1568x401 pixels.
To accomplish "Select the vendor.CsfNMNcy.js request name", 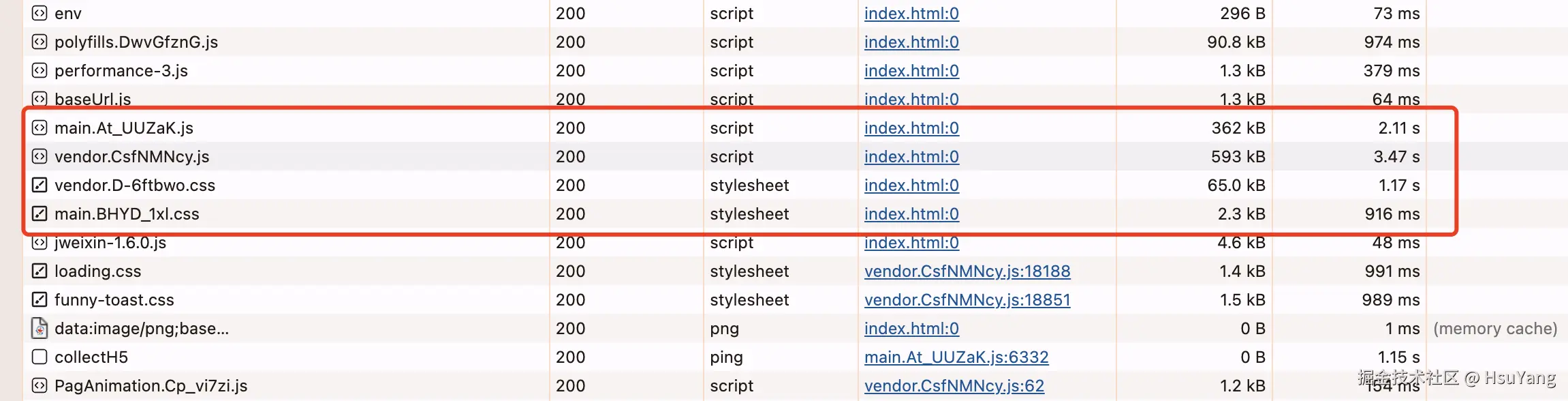I will coord(132,156).
